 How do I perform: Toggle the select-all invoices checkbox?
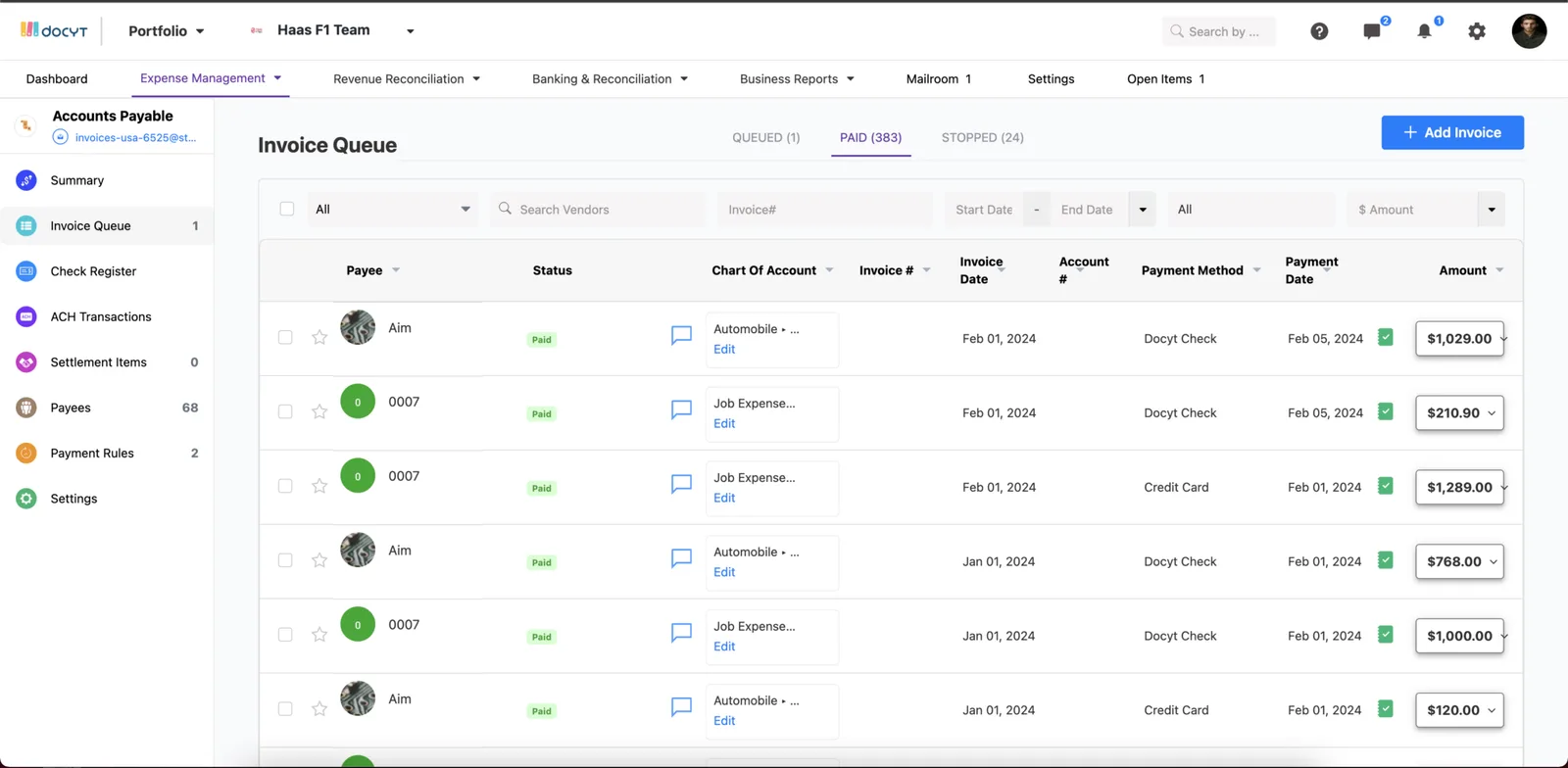(287, 209)
